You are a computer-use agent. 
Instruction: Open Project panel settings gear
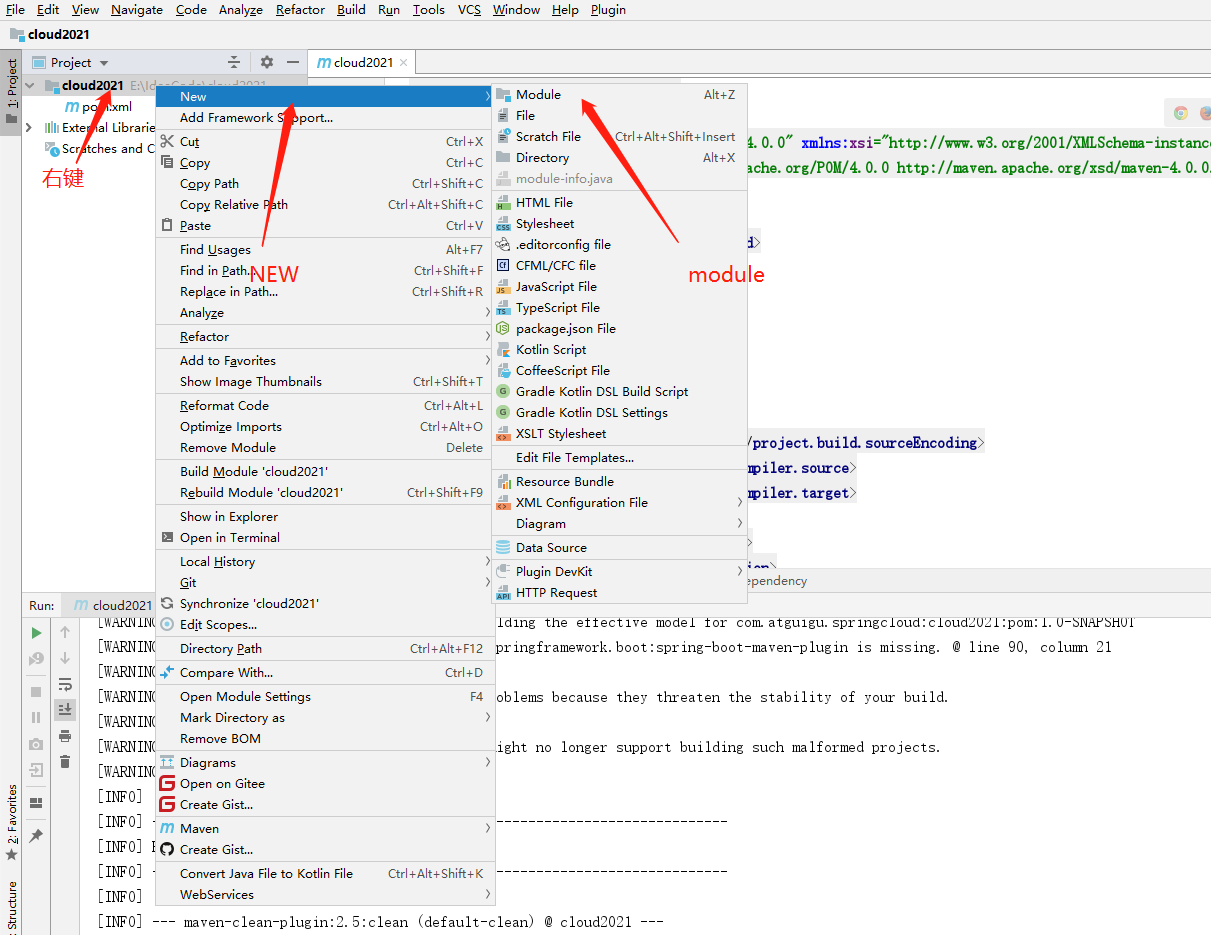(x=267, y=62)
